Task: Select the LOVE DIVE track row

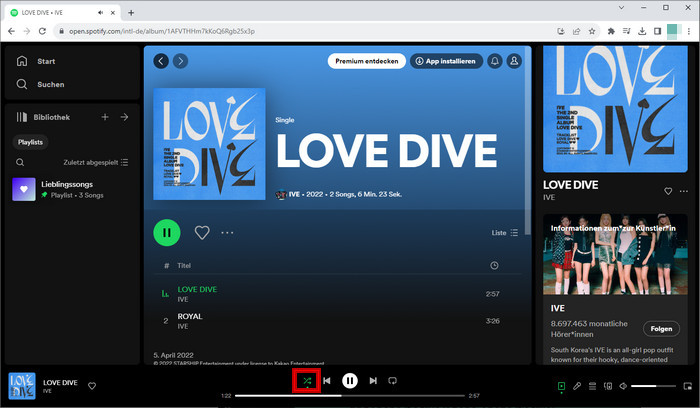Action: tap(338, 294)
